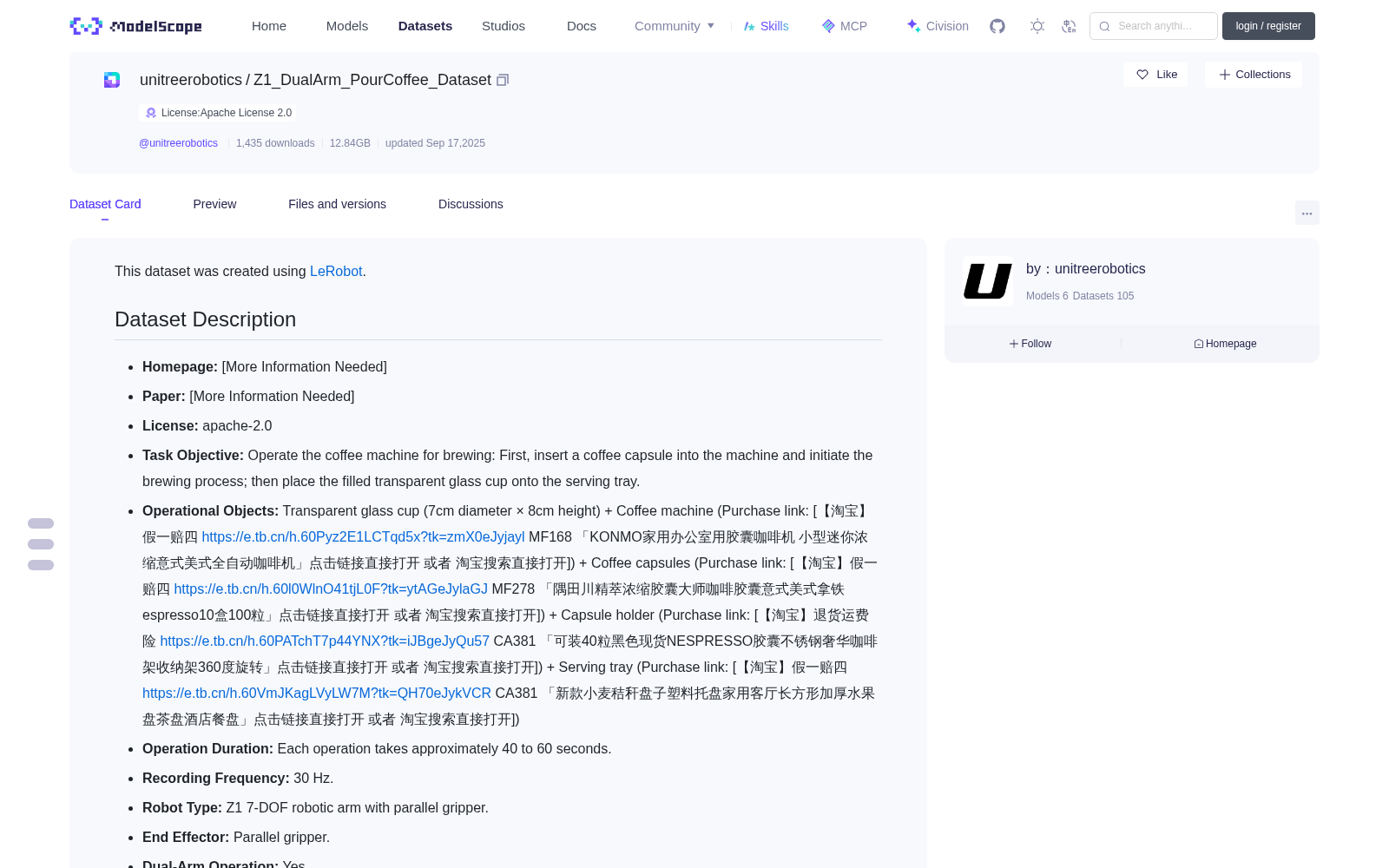Click the MCP diamond icon
The image size is (1389, 868).
pos(828,26)
